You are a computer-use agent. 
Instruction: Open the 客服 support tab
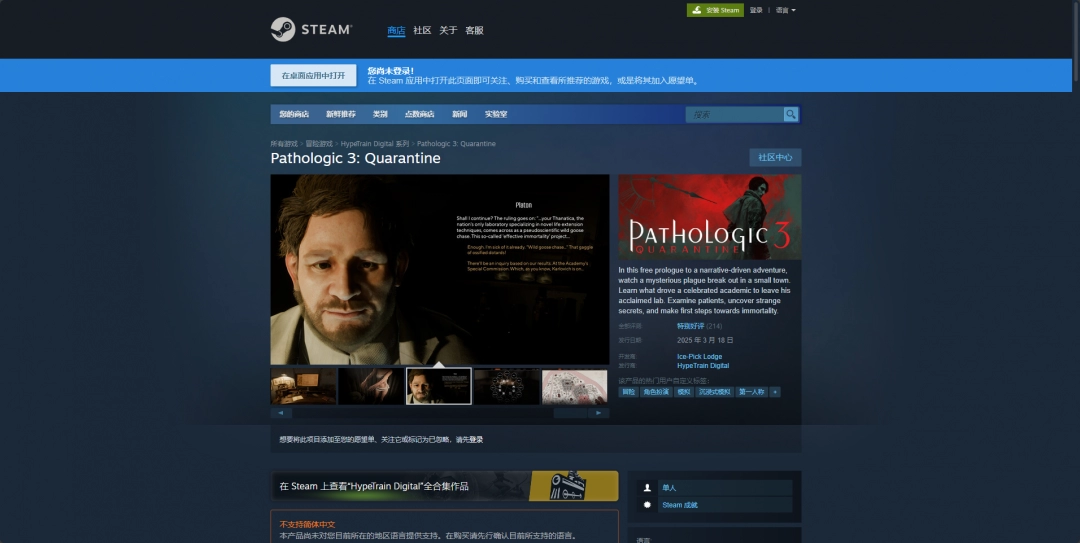pyautogui.click(x=474, y=30)
